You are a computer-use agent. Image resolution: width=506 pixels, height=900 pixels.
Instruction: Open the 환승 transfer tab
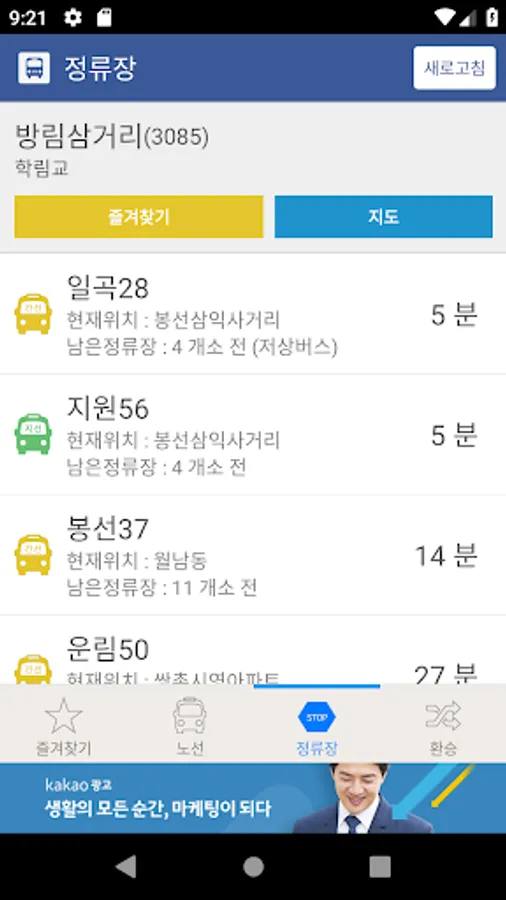(443, 726)
